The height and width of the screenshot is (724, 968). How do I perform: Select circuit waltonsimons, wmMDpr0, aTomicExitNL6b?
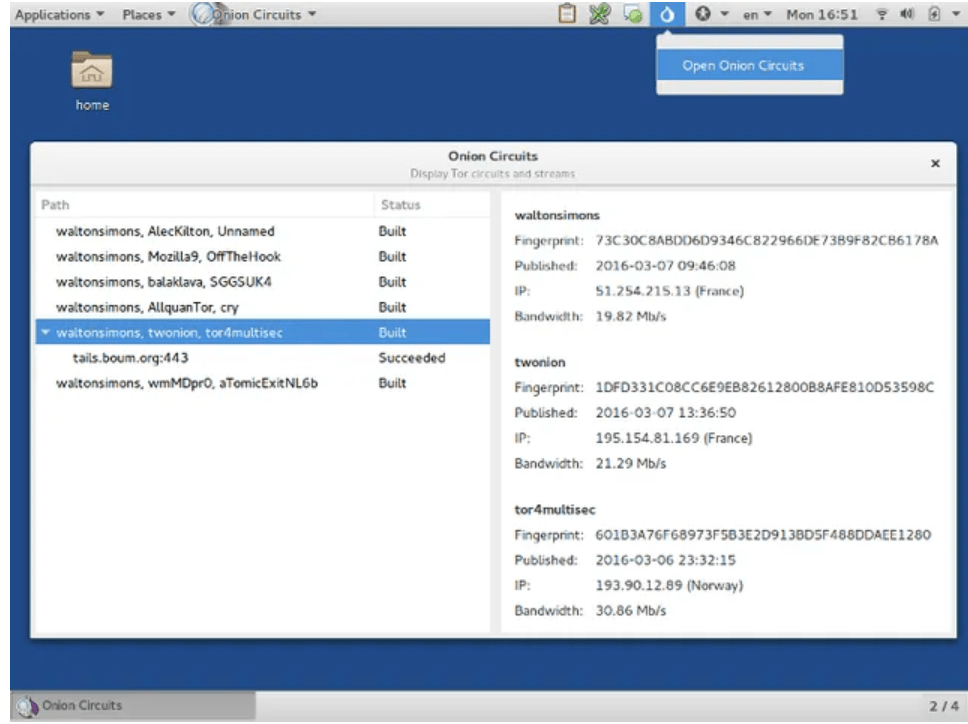[x=262, y=383]
